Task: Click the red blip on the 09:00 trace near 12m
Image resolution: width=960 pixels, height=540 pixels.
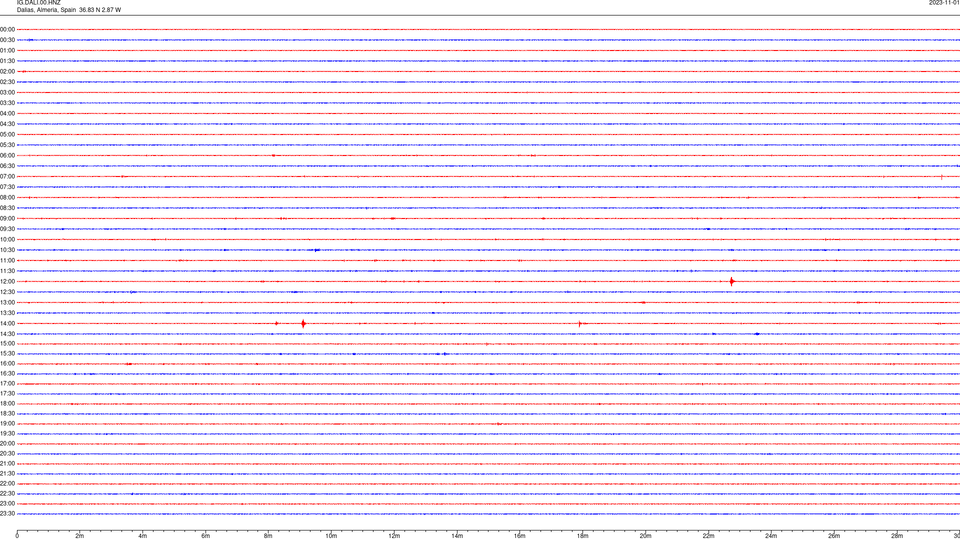Action: (392, 219)
